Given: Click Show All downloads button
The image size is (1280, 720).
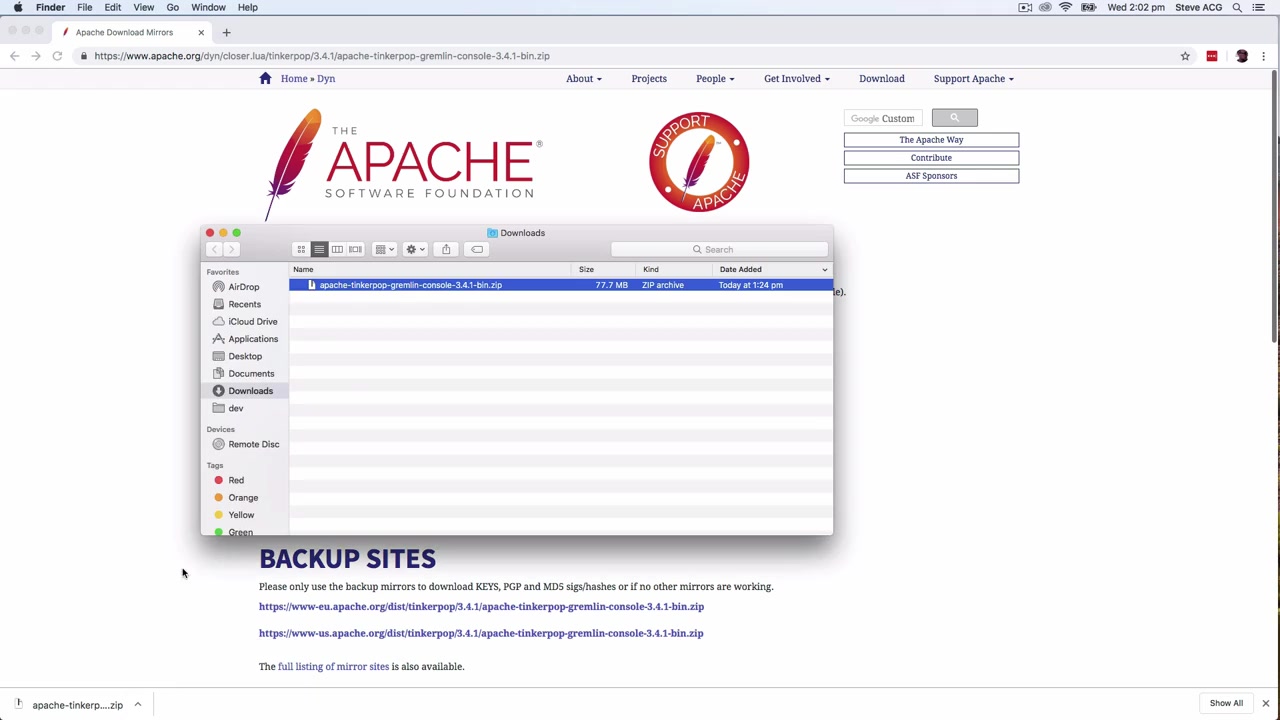Looking at the screenshot, I should 1226,703.
